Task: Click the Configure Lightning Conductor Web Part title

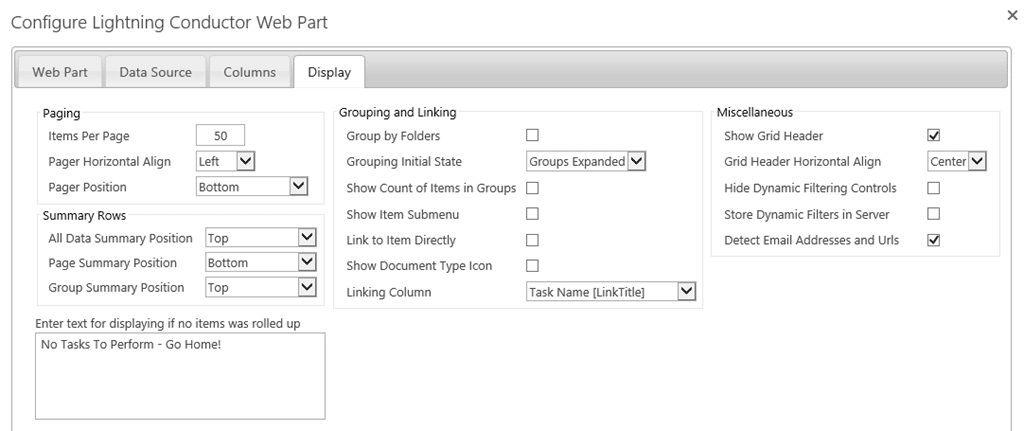Action: (169, 22)
